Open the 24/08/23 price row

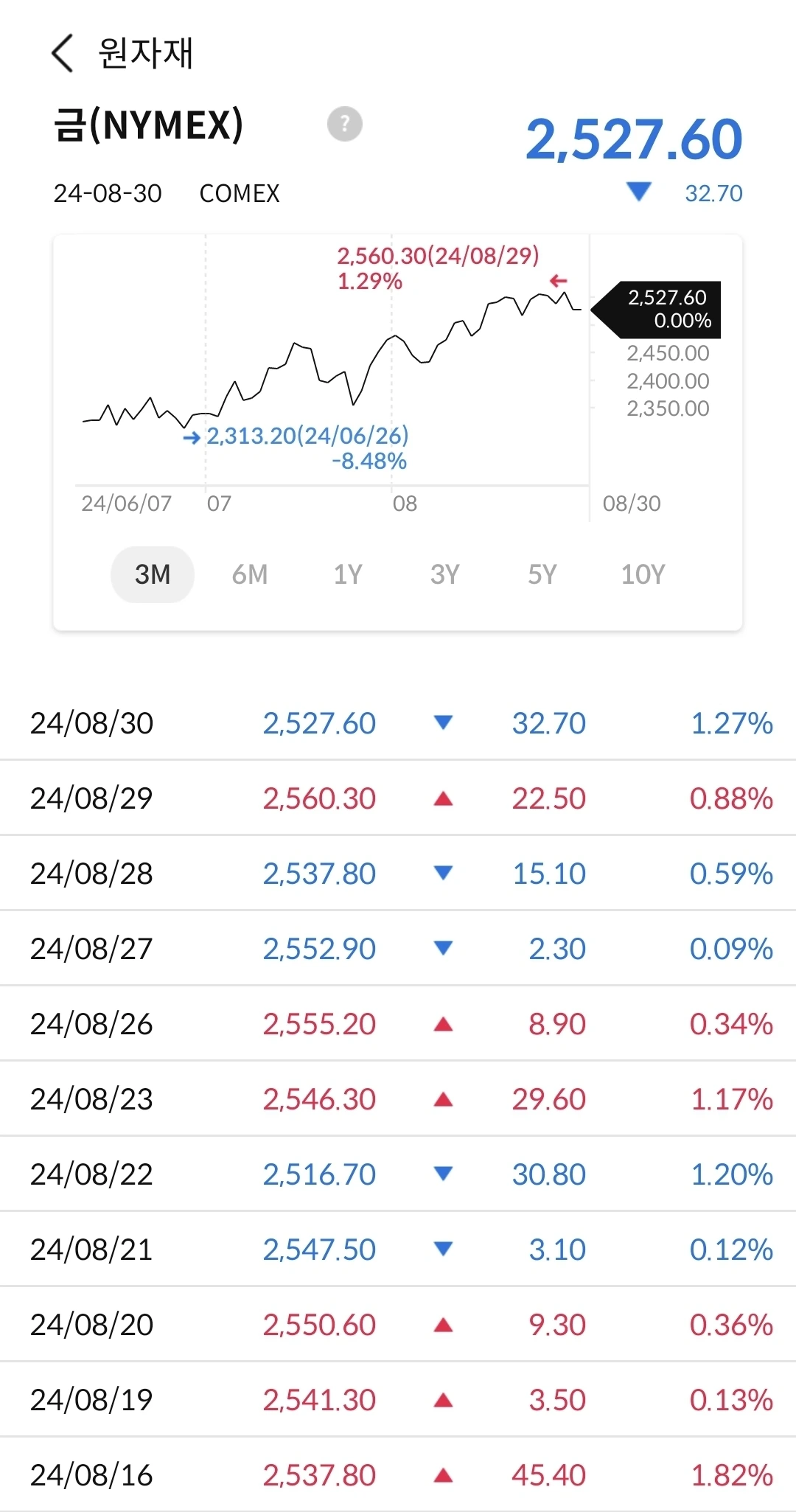398,1099
